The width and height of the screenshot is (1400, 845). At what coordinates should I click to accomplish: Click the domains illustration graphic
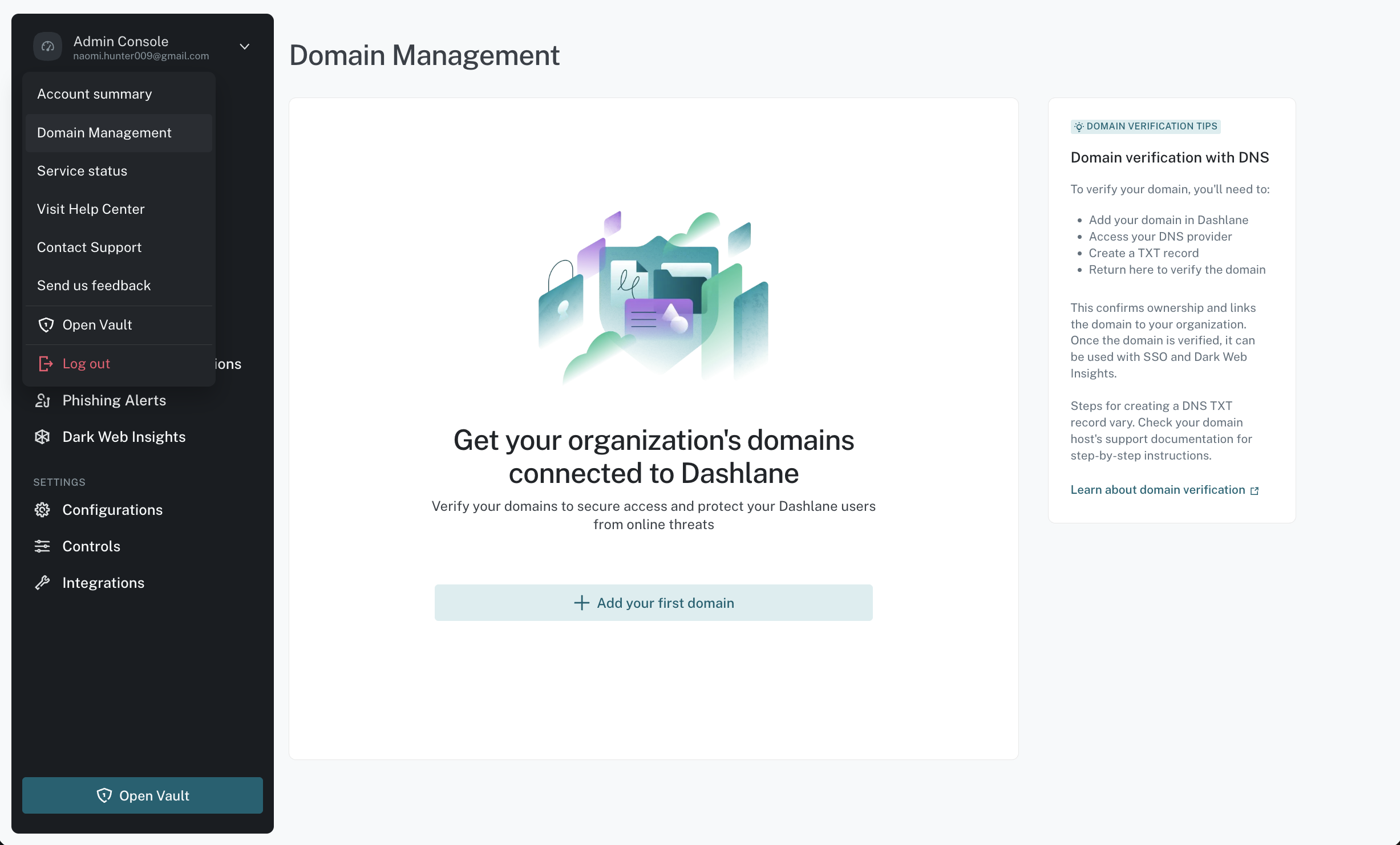(x=654, y=298)
